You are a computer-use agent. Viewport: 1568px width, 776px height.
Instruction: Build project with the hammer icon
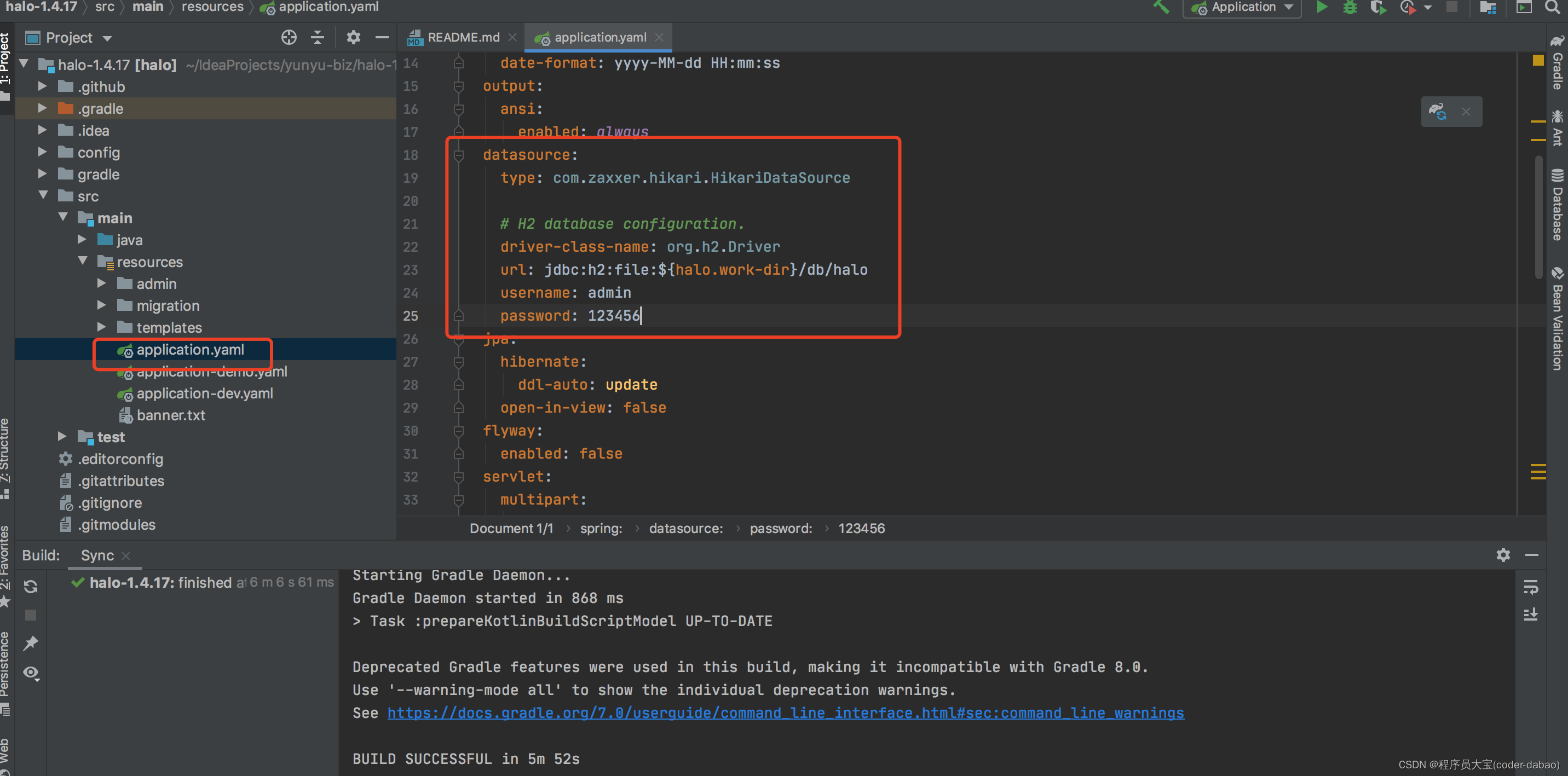(x=1161, y=7)
